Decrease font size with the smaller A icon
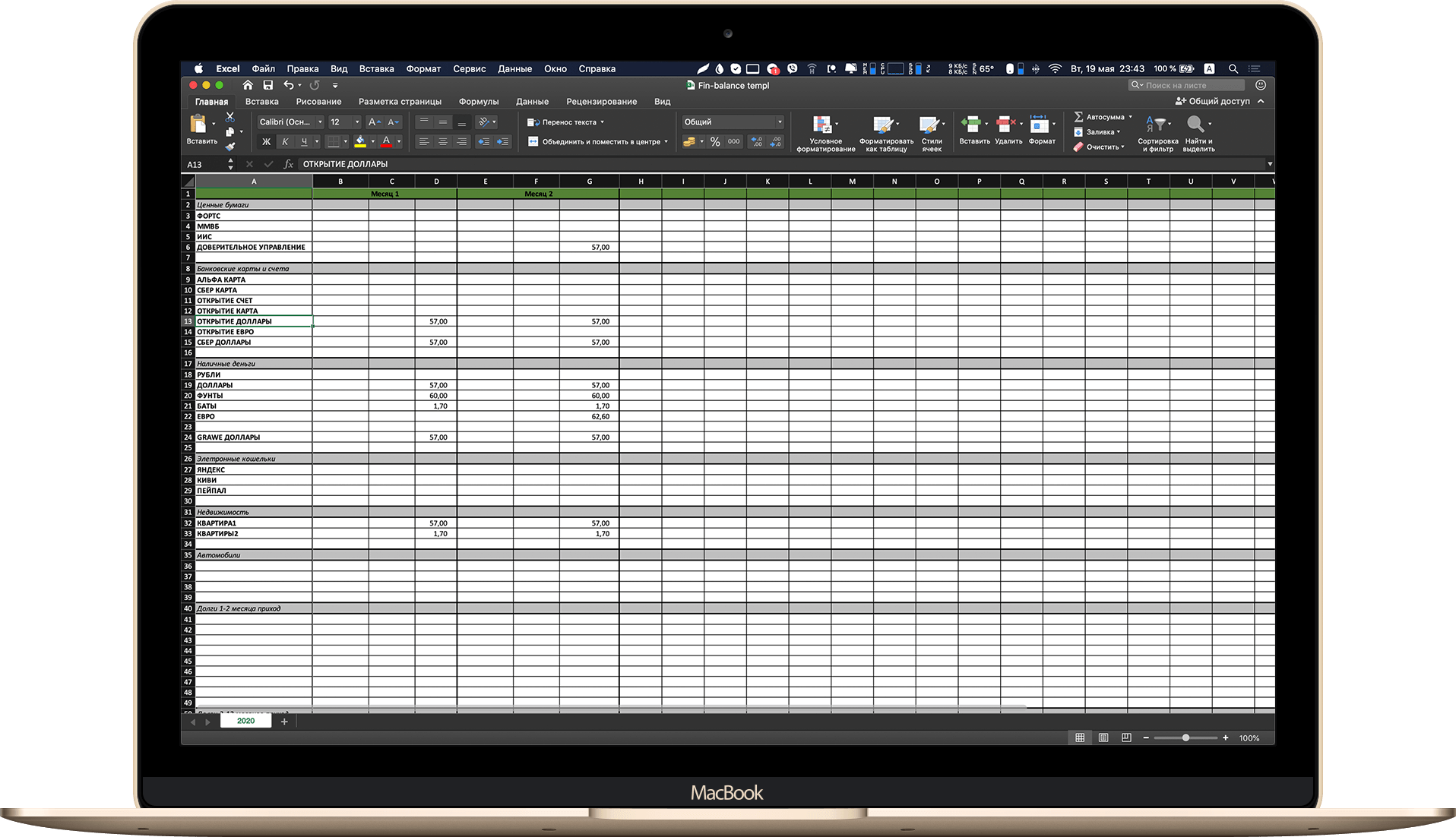 (393, 122)
